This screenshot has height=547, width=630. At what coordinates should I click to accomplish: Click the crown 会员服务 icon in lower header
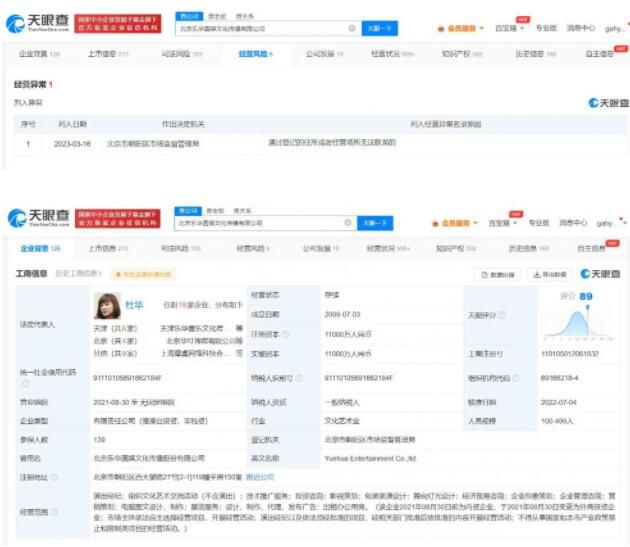pyautogui.click(x=435, y=223)
